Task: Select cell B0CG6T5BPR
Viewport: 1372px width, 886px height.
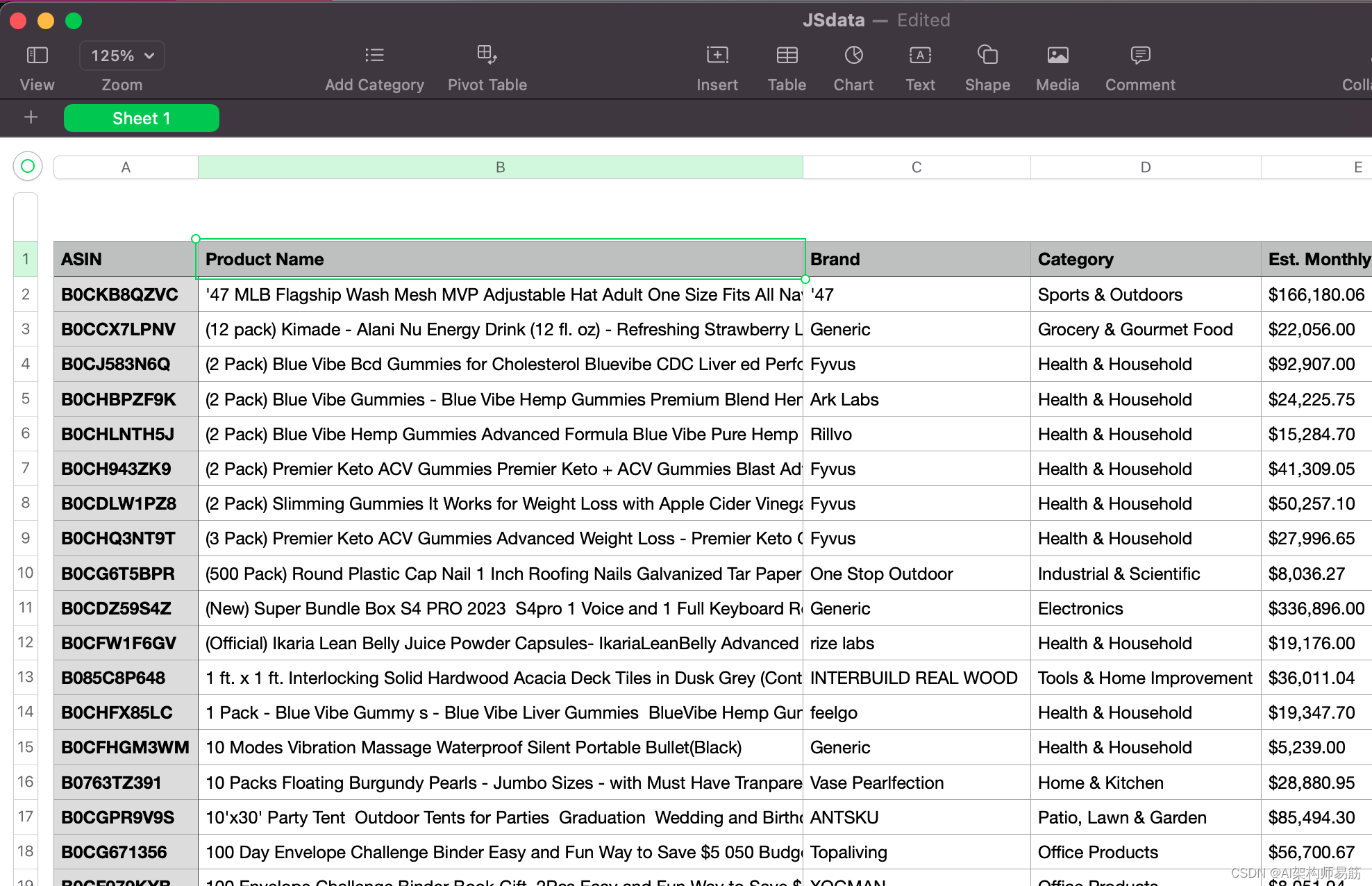Action: coord(126,574)
